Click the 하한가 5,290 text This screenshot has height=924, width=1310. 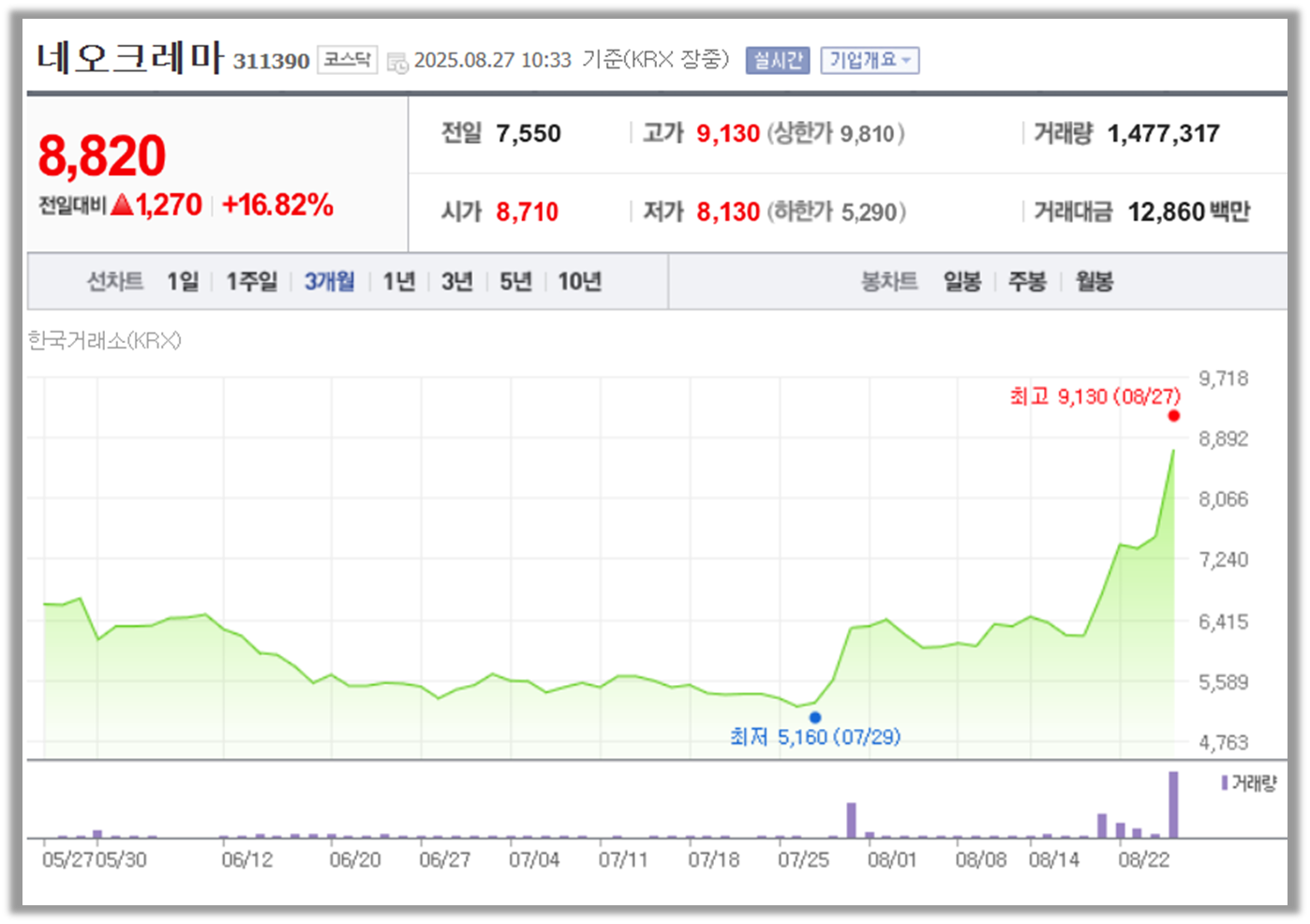tap(837, 212)
